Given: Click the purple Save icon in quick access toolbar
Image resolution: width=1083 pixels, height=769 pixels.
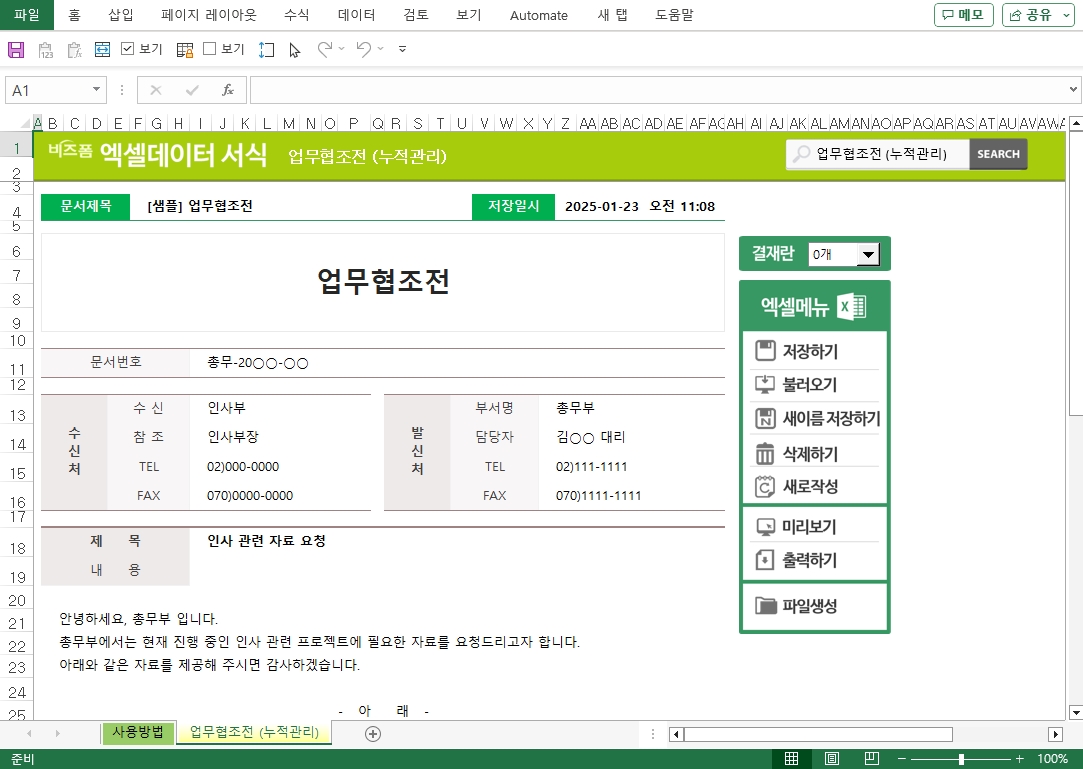Looking at the screenshot, I should tap(16, 49).
